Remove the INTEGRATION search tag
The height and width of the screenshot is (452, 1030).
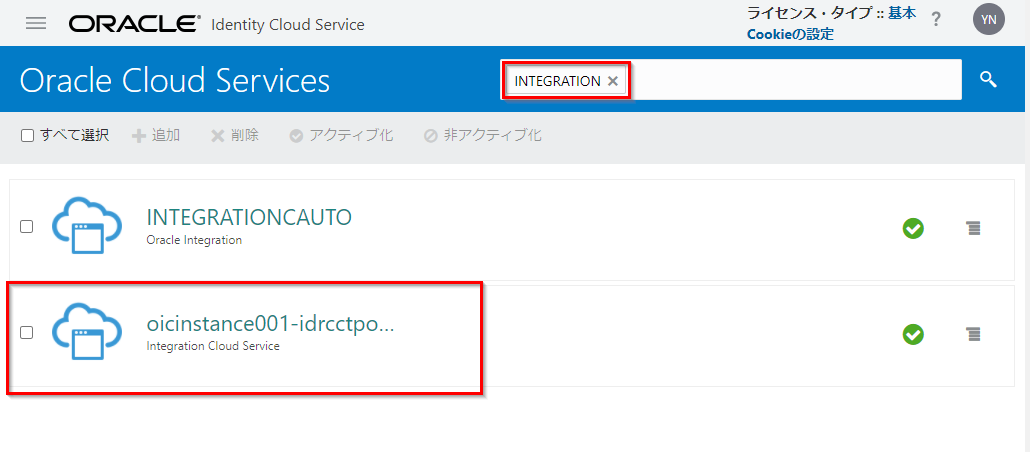click(x=613, y=81)
